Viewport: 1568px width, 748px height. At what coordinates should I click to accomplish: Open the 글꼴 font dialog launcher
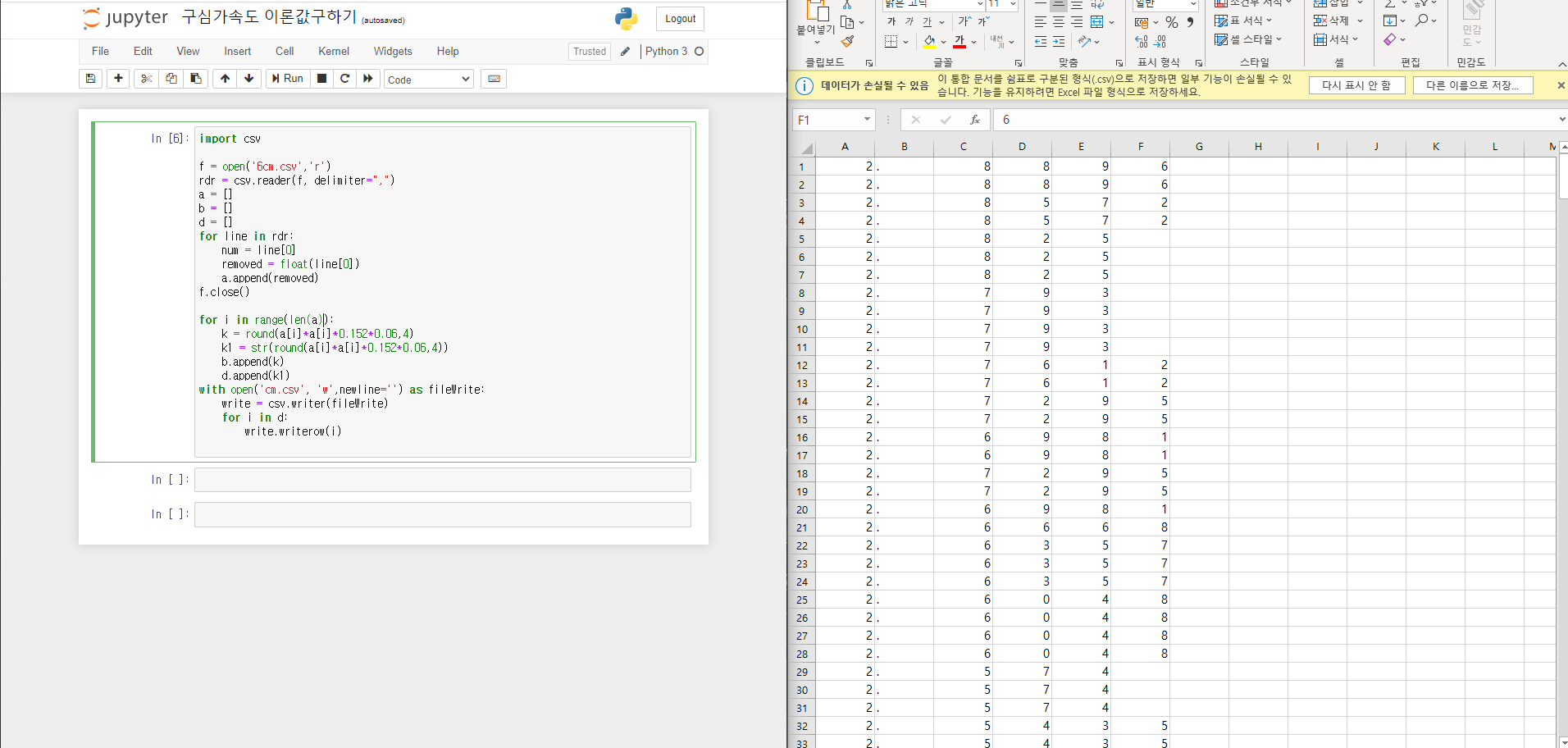(x=1019, y=63)
